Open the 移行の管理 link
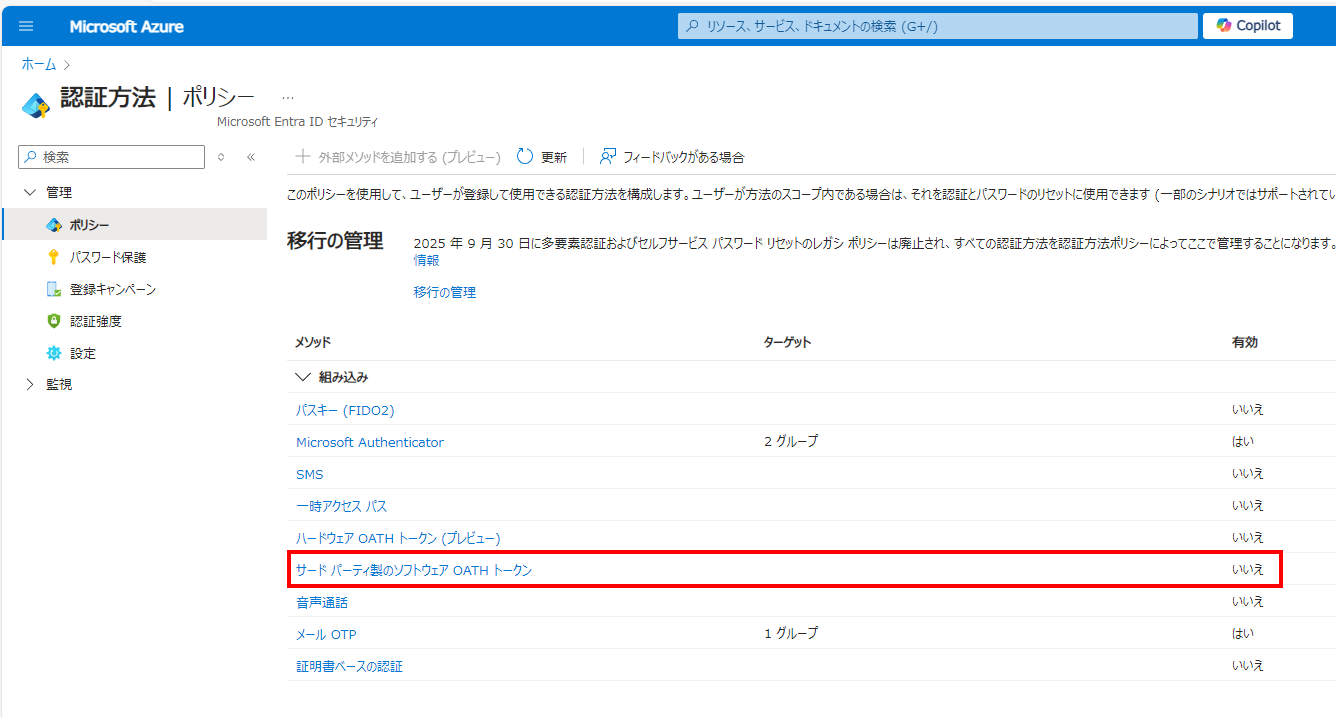The height and width of the screenshot is (717, 1336). coord(444,291)
